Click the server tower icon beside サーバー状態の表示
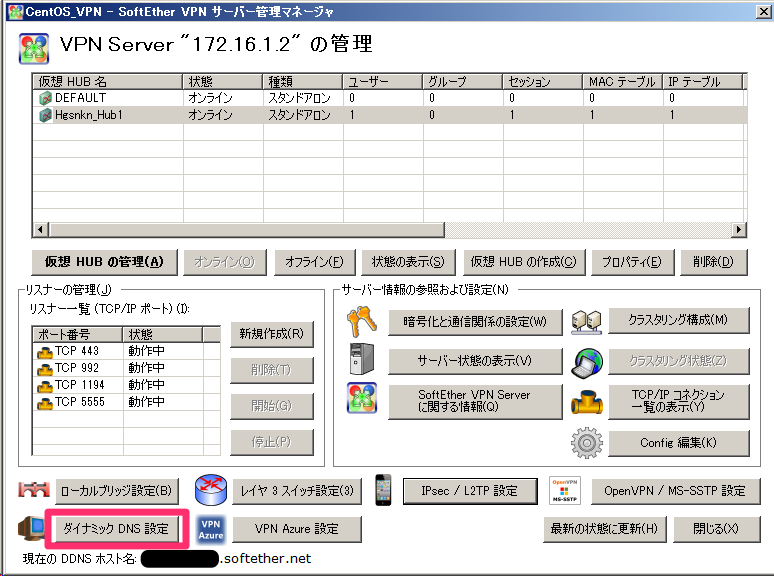 click(361, 359)
